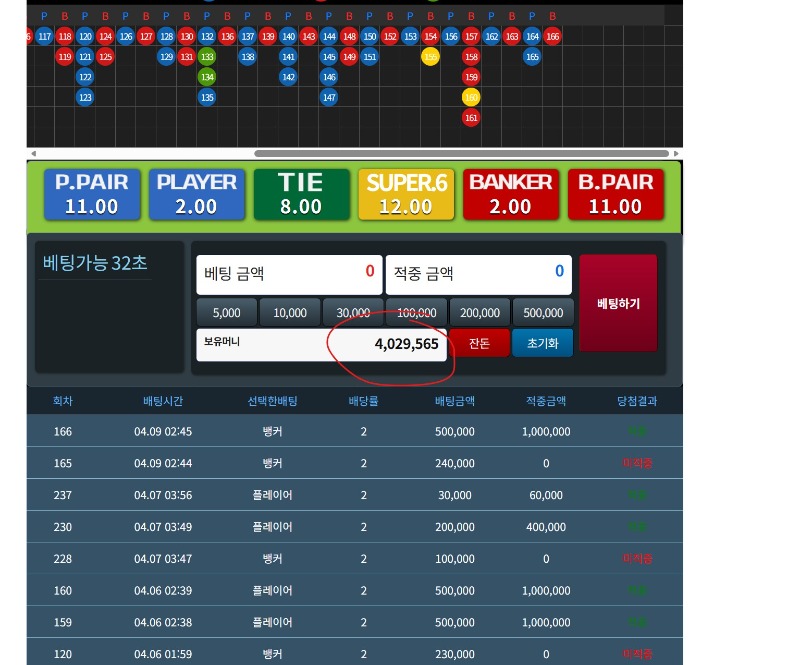This screenshot has width=800, height=665.
Task: Bet on PLAYER at 2.00 odds
Action: [x=196, y=194]
